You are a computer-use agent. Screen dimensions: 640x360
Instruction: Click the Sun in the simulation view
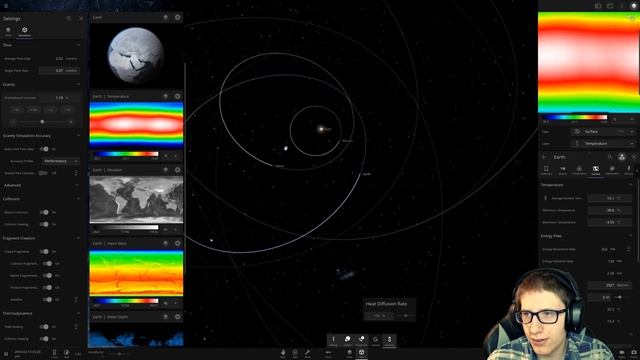click(x=321, y=129)
